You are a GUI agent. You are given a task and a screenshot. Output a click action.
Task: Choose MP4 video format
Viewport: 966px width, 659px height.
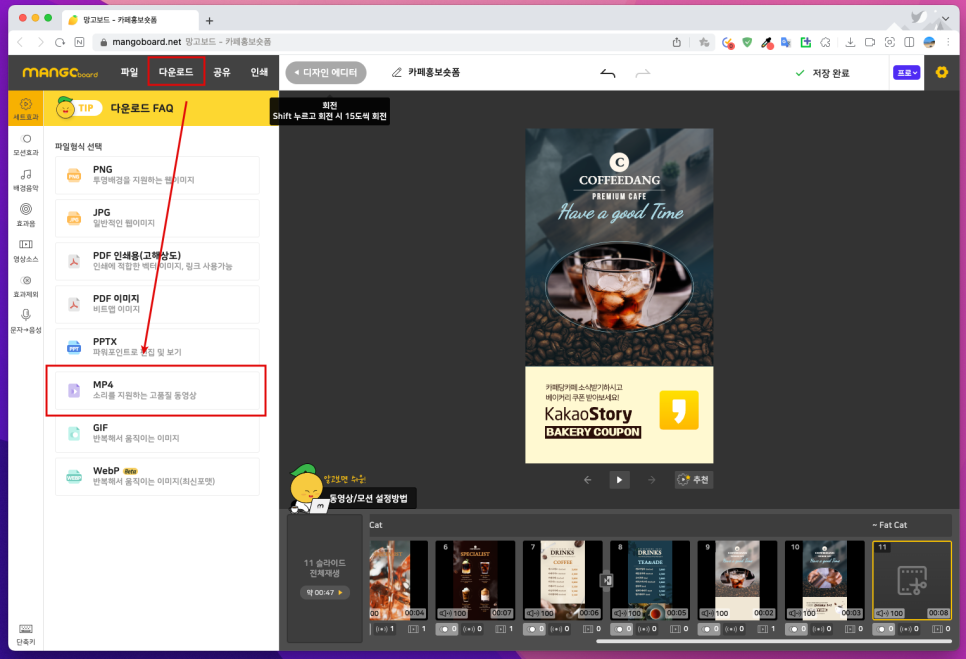(157, 390)
